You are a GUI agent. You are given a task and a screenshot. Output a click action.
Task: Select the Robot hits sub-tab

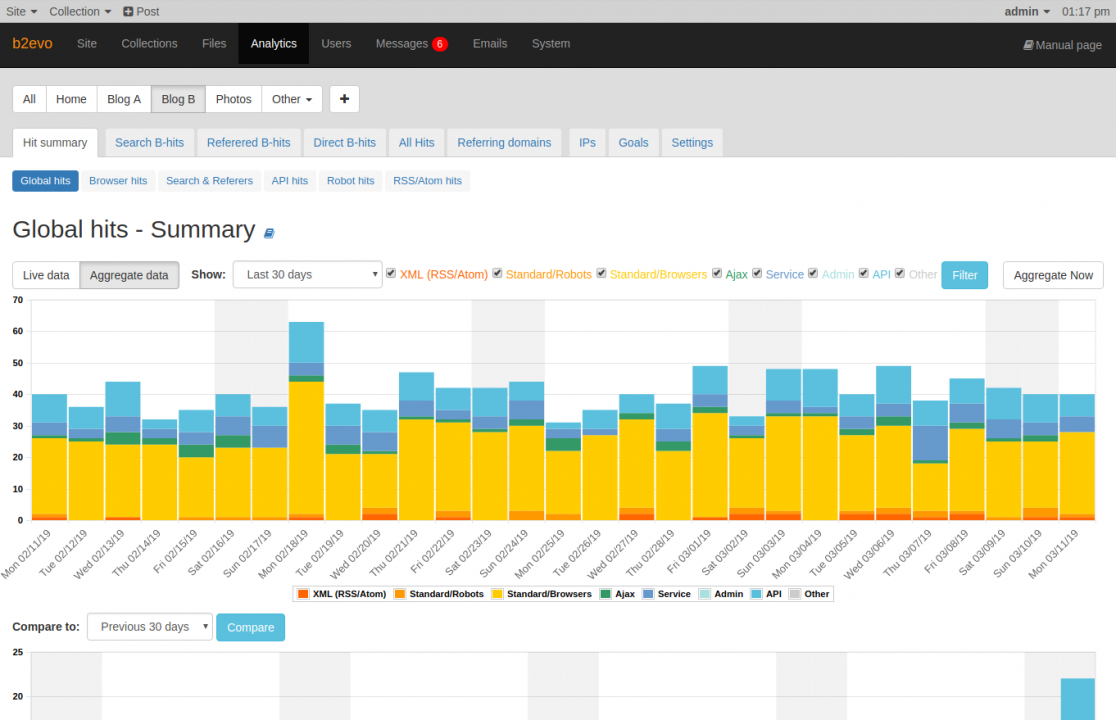pos(350,181)
